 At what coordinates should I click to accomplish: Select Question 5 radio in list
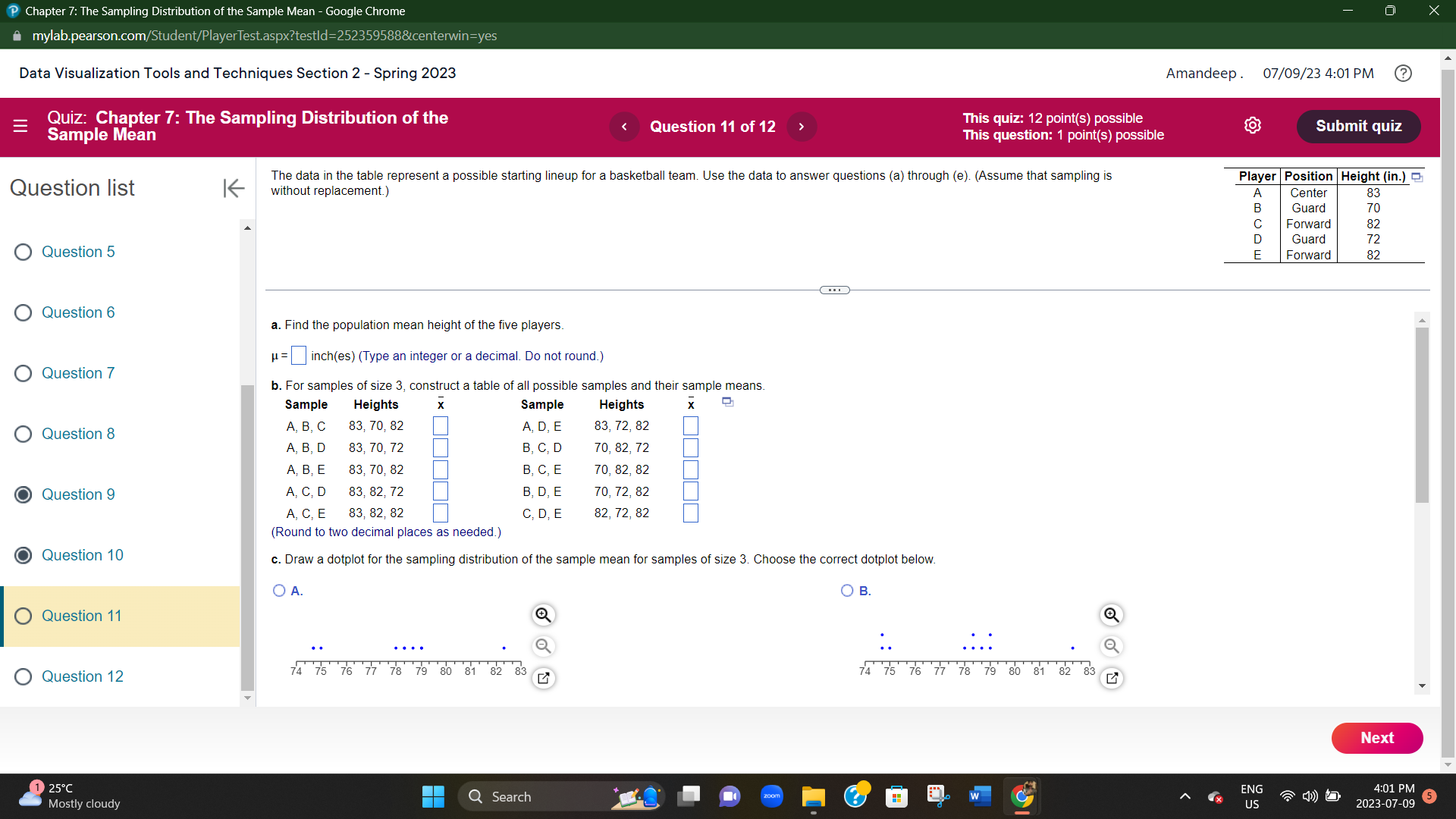(24, 252)
